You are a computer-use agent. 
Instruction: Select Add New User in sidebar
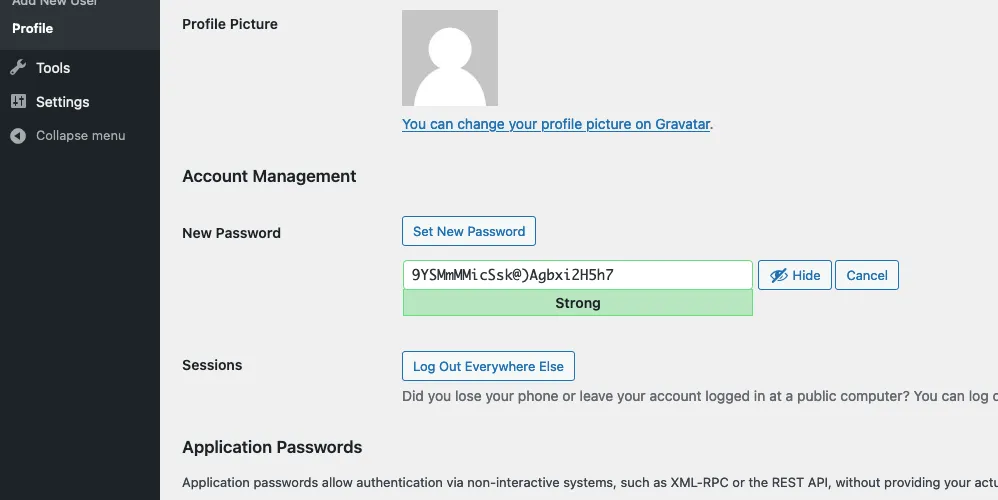click(55, 3)
